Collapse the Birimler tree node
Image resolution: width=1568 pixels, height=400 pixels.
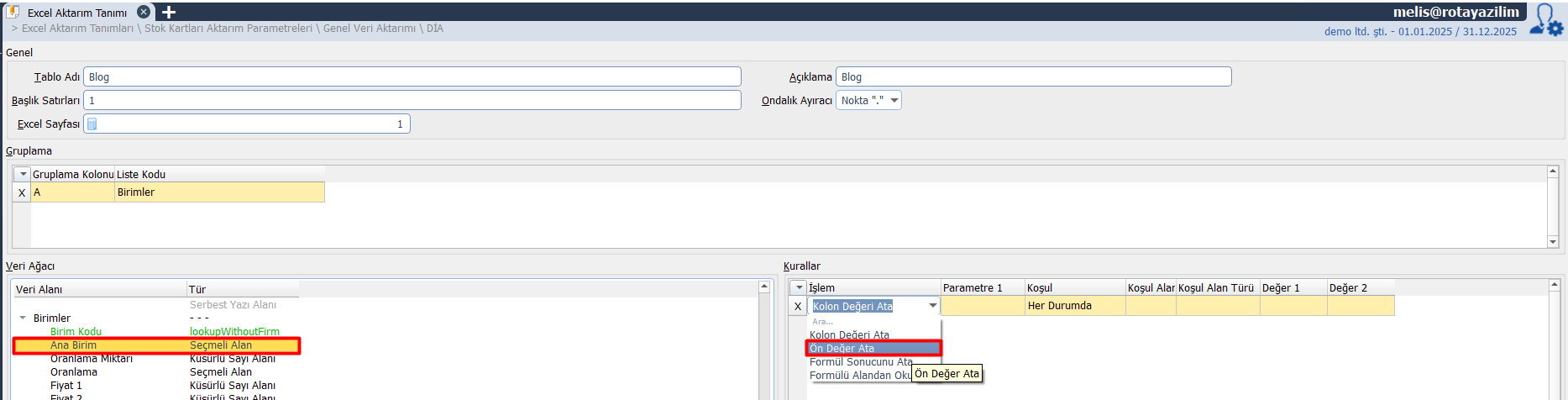(x=23, y=318)
